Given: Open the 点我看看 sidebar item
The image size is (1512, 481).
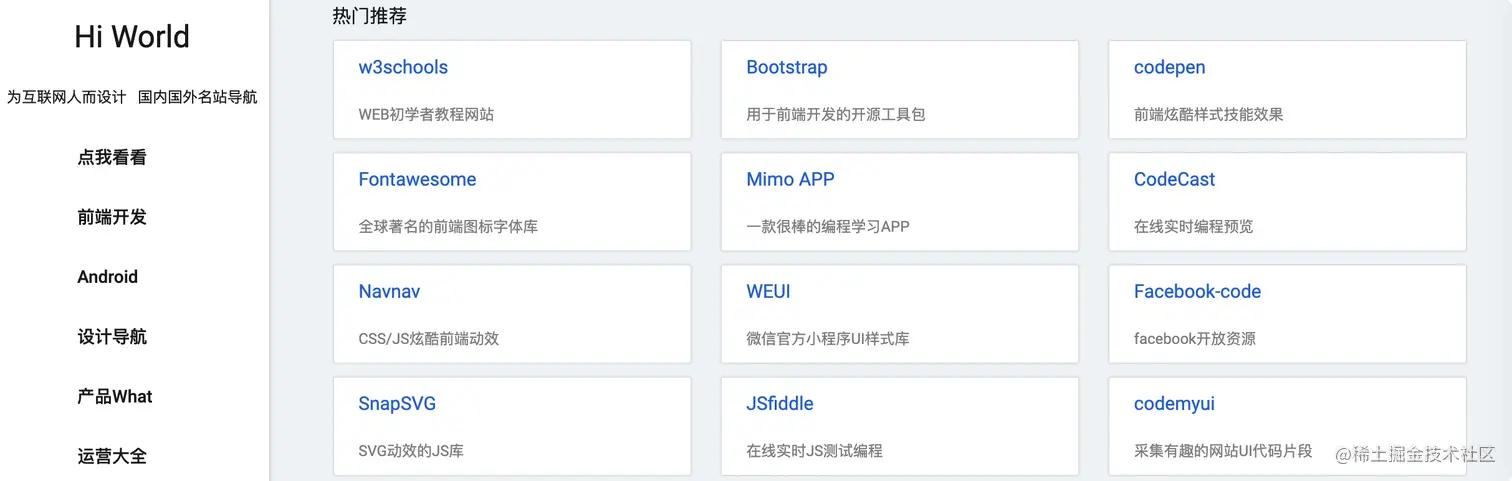Looking at the screenshot, I should [x=112, y=157].
